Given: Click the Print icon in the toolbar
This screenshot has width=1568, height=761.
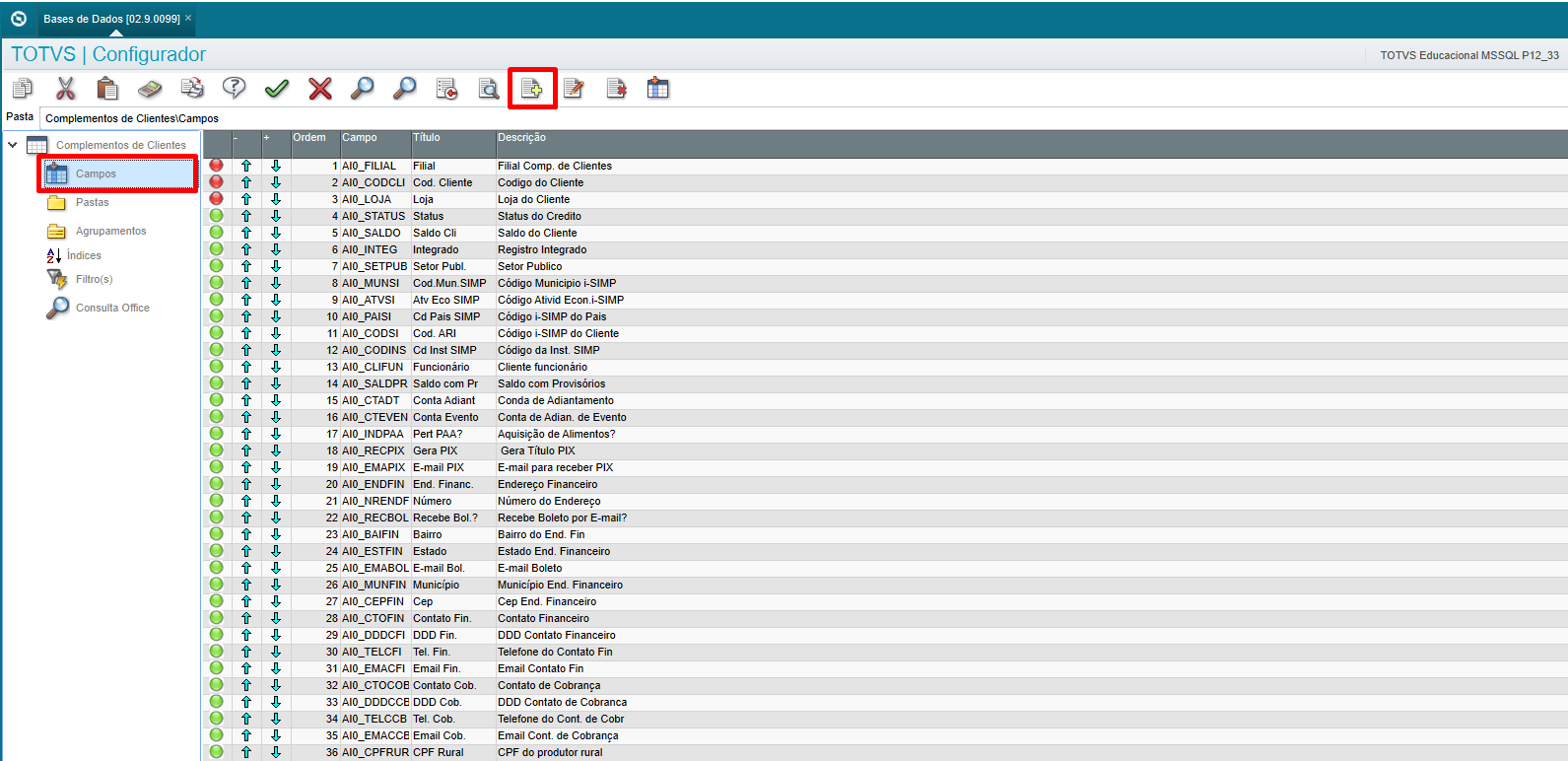Looking at the screenshot, I should click(x=192, y=89).
